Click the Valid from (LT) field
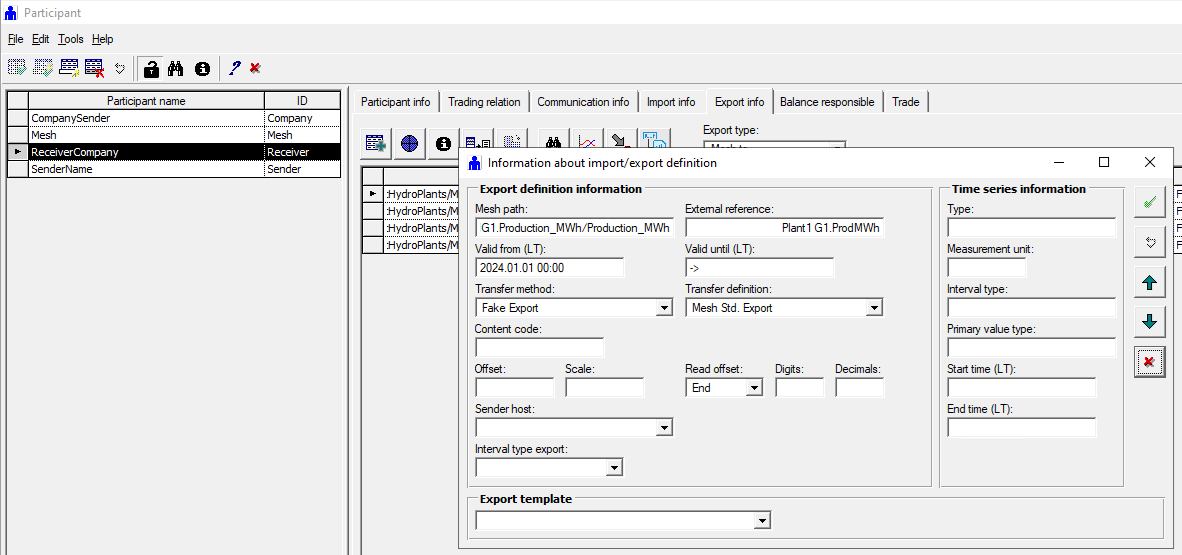 [x=550, y=268]
